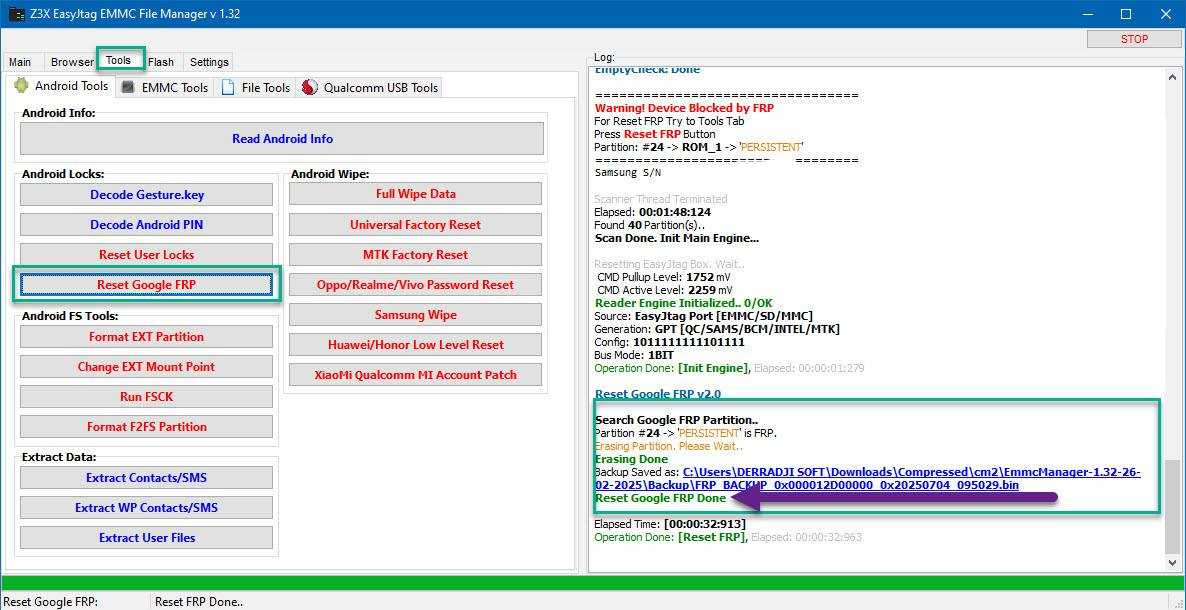Go to the Settings tab

tap(209, 62)
